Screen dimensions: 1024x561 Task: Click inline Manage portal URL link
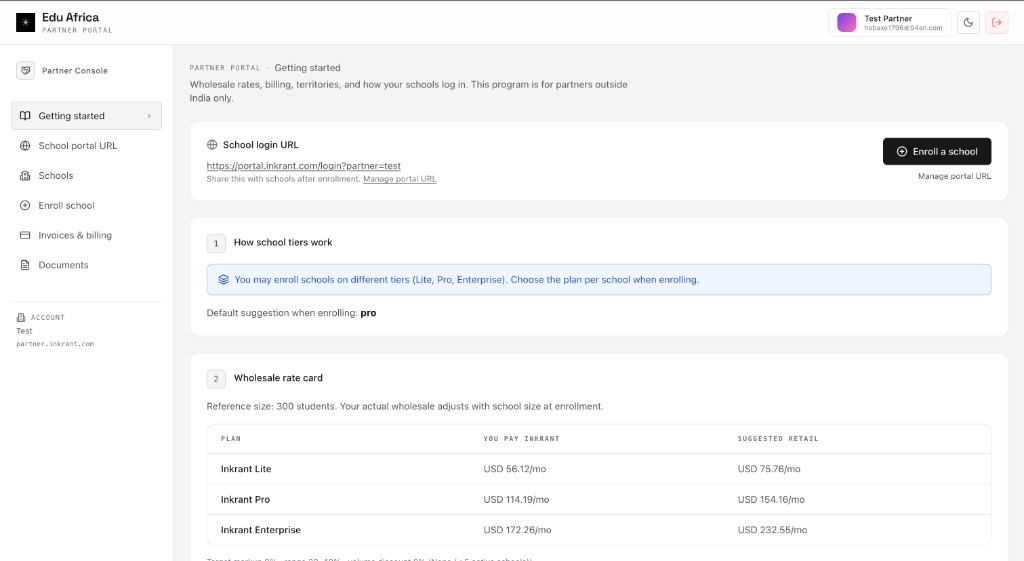click(400, 179)
